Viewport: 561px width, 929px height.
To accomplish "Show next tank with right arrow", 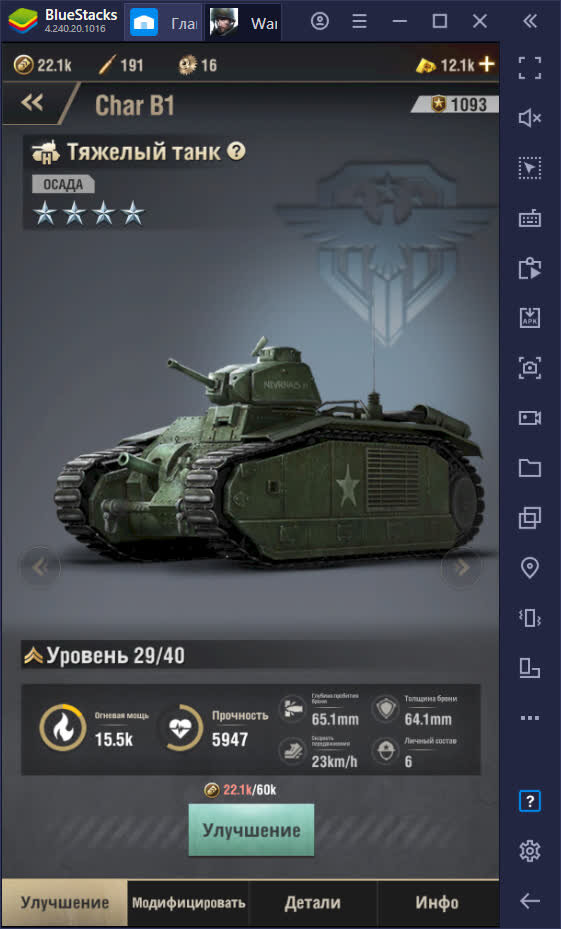I will click(x=461, y=567).
